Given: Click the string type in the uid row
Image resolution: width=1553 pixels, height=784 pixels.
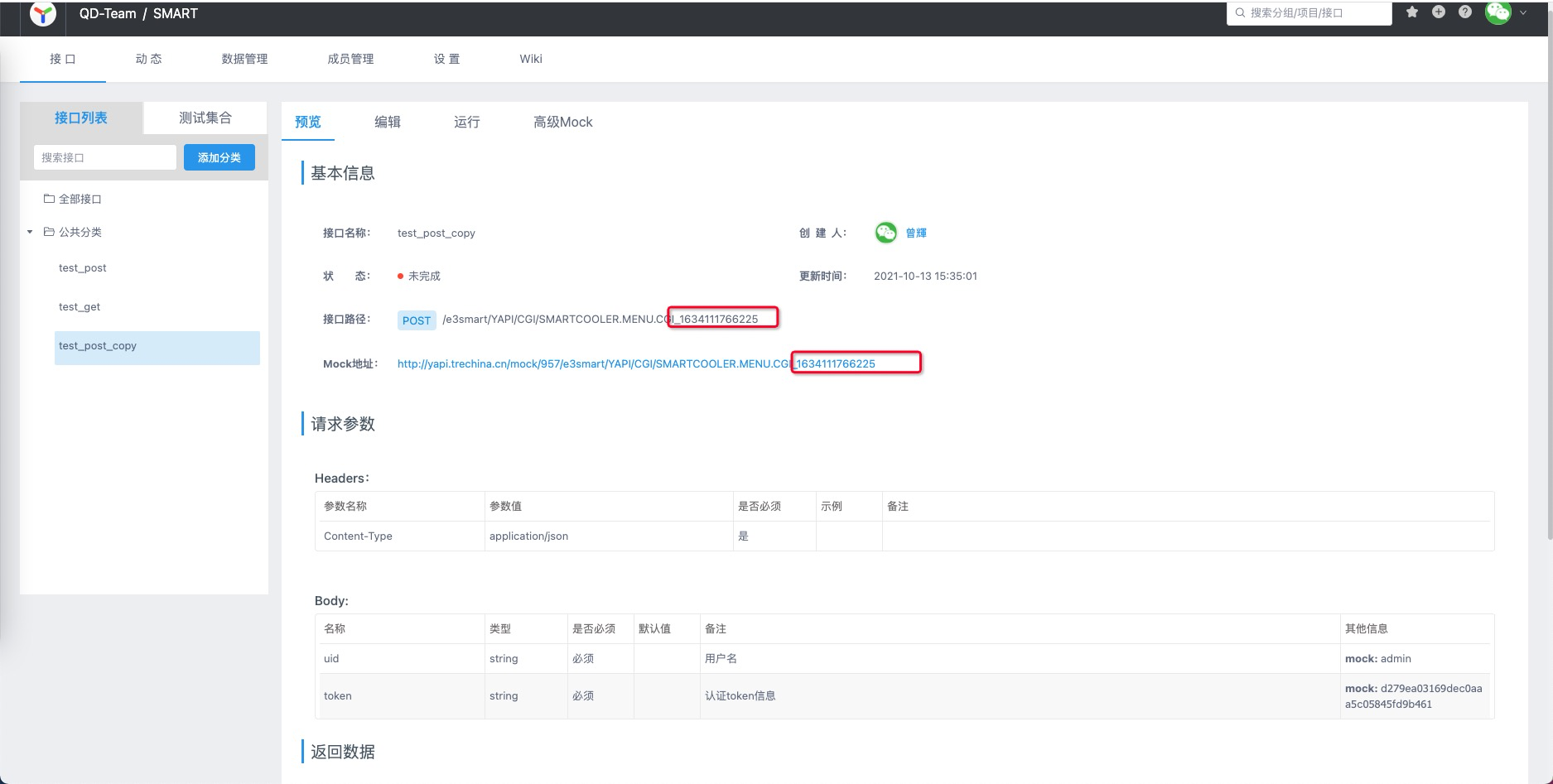Looking at the screenshot, I should click(504, 659).
